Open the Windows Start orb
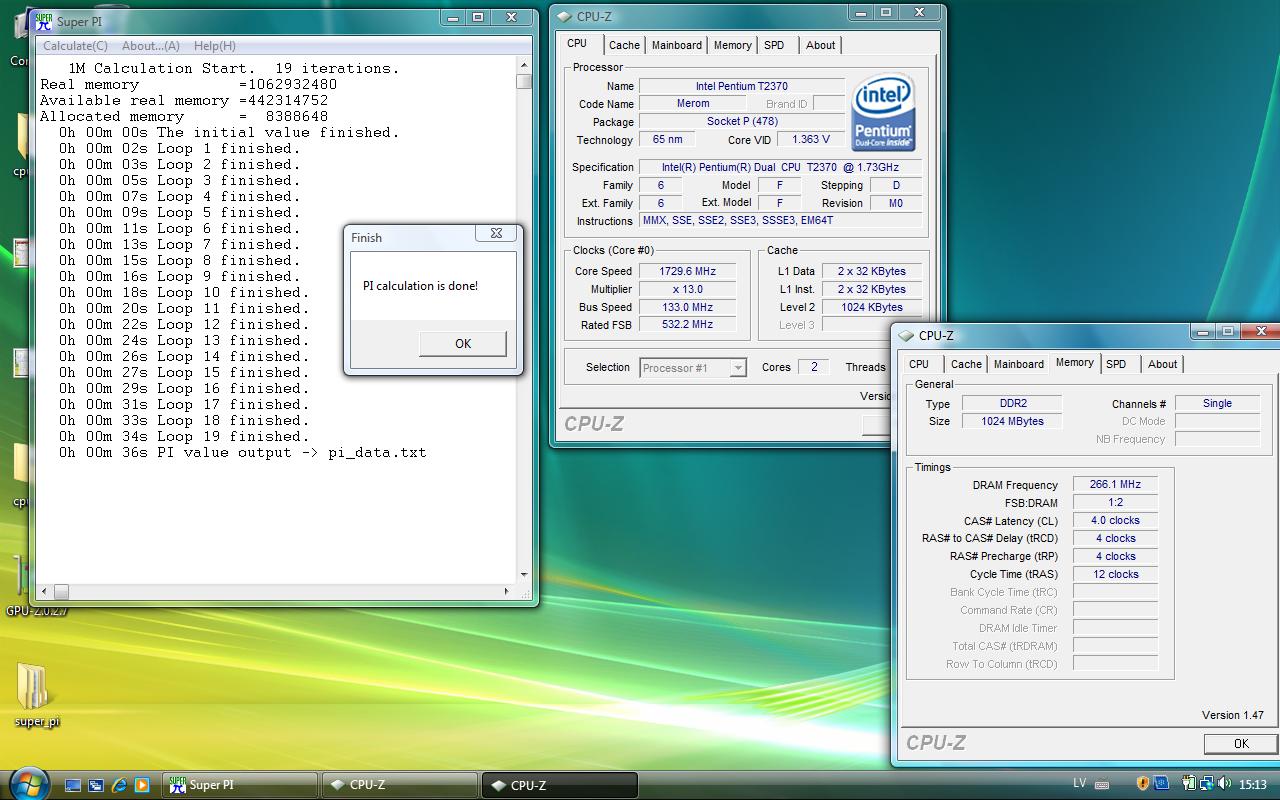 pos(27,782)
